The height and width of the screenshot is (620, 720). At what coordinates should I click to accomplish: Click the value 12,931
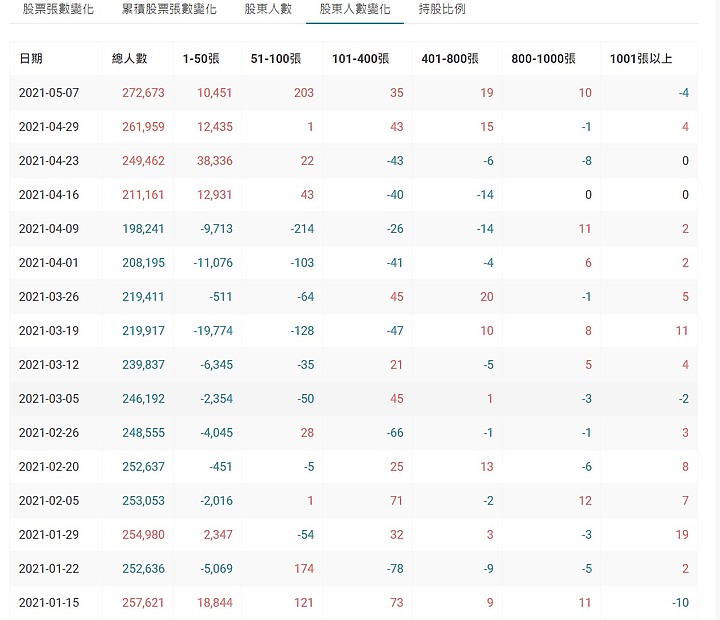tap(214, 195)
